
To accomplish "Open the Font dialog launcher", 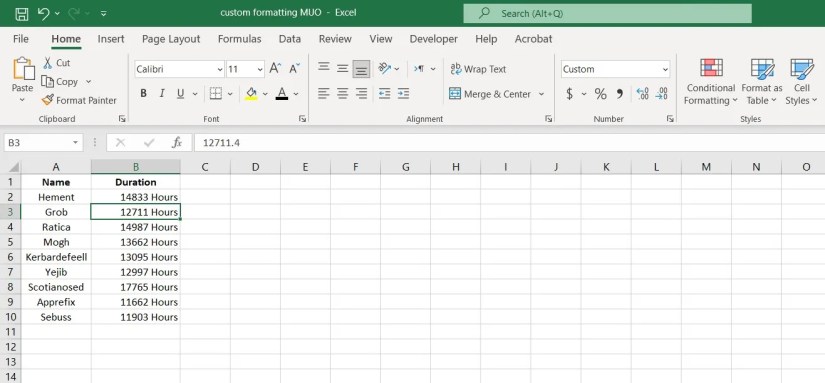I will (303, 119).
